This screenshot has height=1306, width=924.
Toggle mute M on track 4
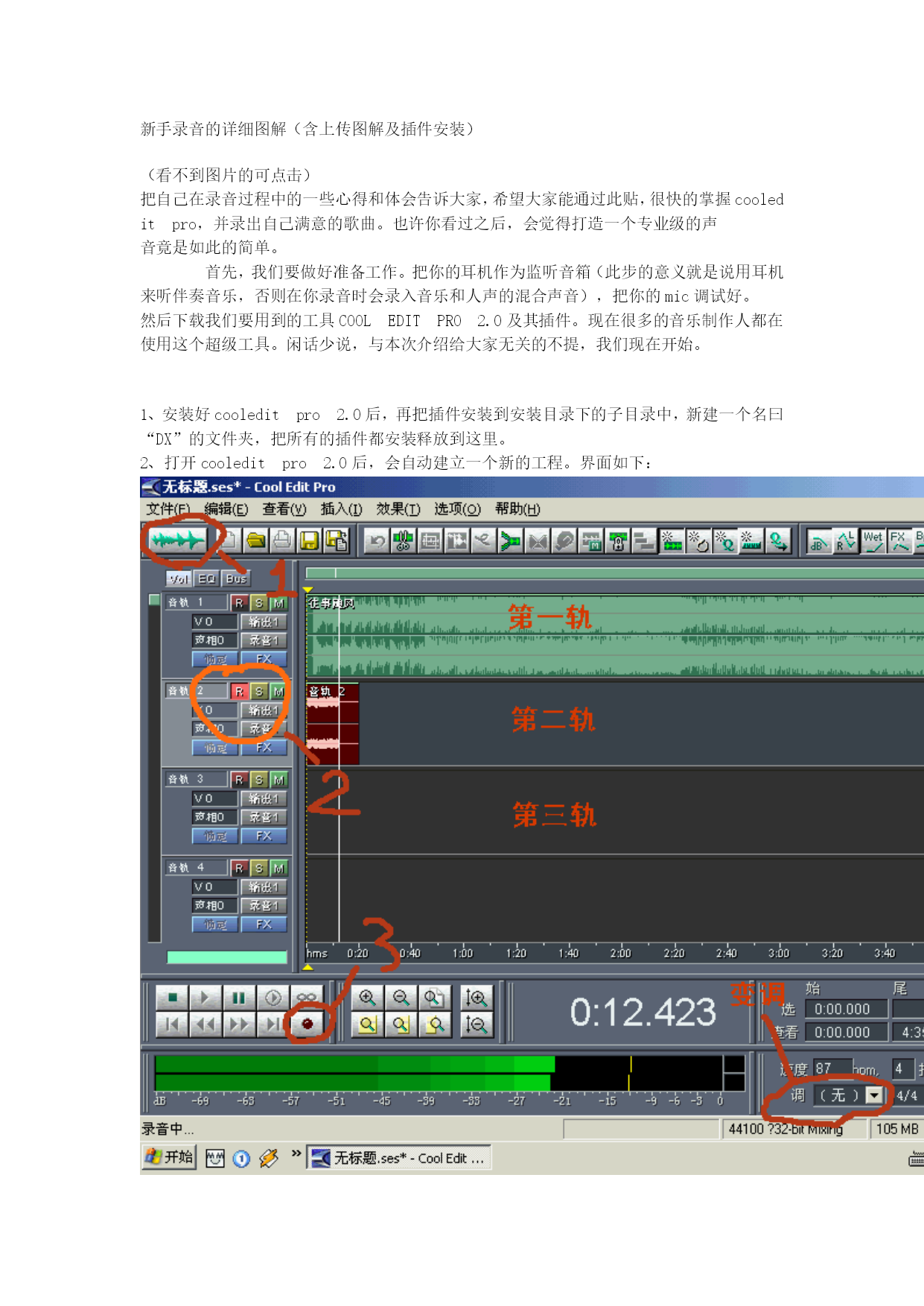(278, 868)
